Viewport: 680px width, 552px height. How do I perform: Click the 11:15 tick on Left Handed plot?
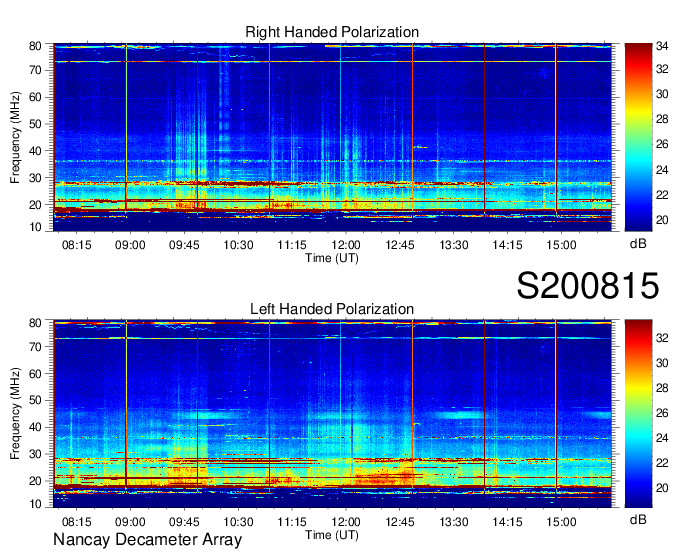(292, 522)
